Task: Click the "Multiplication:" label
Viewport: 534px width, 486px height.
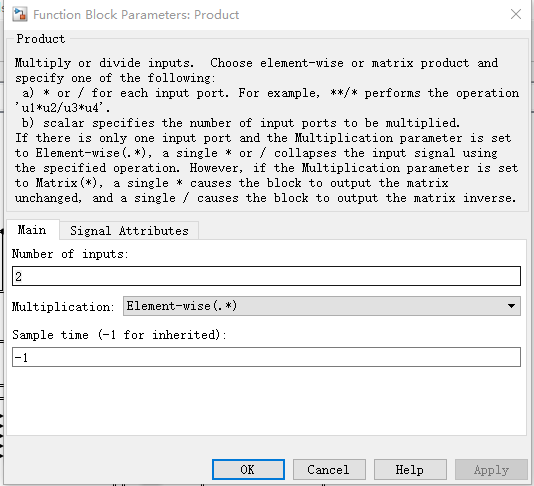Action: 63,306
